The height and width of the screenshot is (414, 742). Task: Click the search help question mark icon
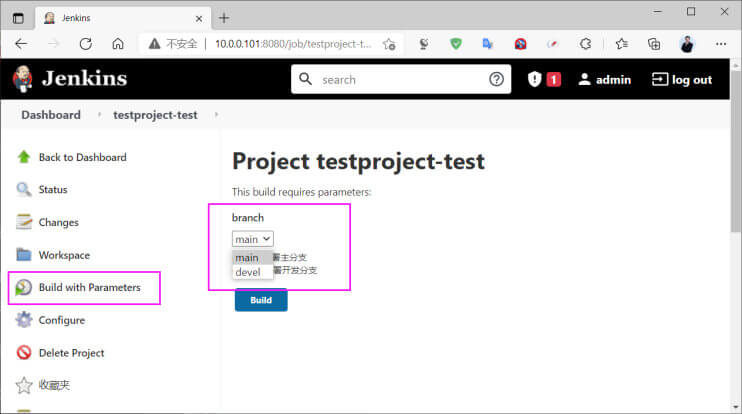tap(496, 79)
